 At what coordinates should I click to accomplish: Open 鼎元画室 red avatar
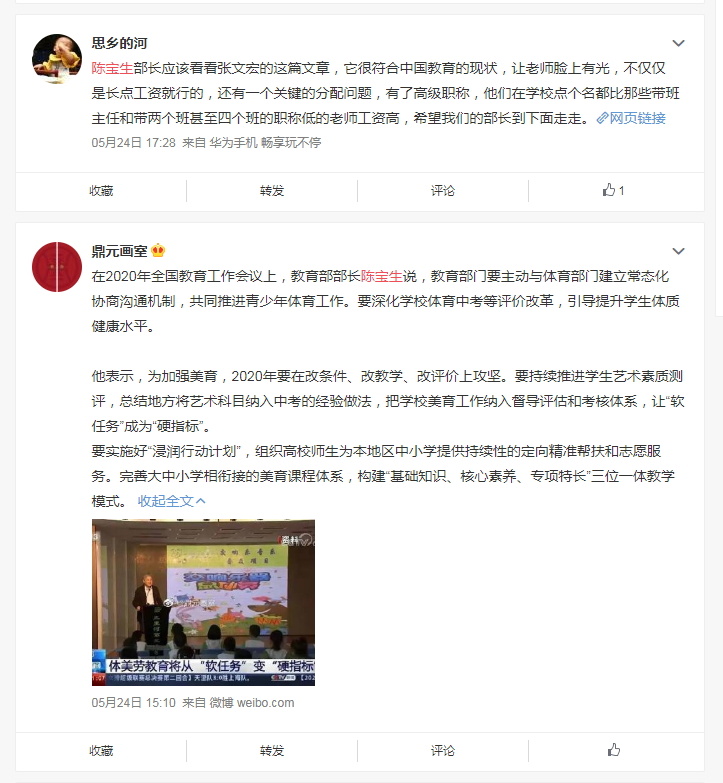click(x=56, y=267)
